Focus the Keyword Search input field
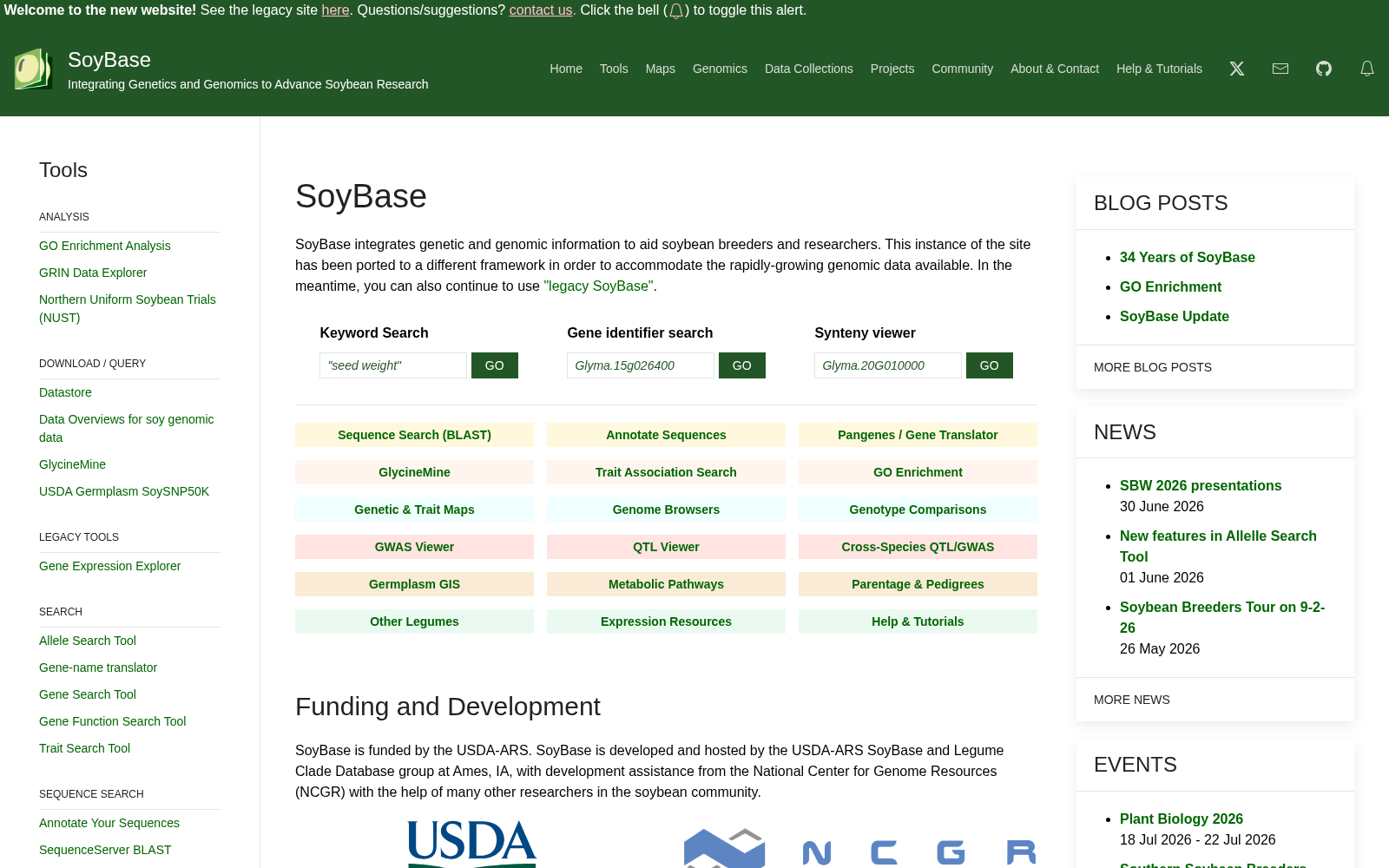Screen dimensions: 1389x868 (393, 365)
